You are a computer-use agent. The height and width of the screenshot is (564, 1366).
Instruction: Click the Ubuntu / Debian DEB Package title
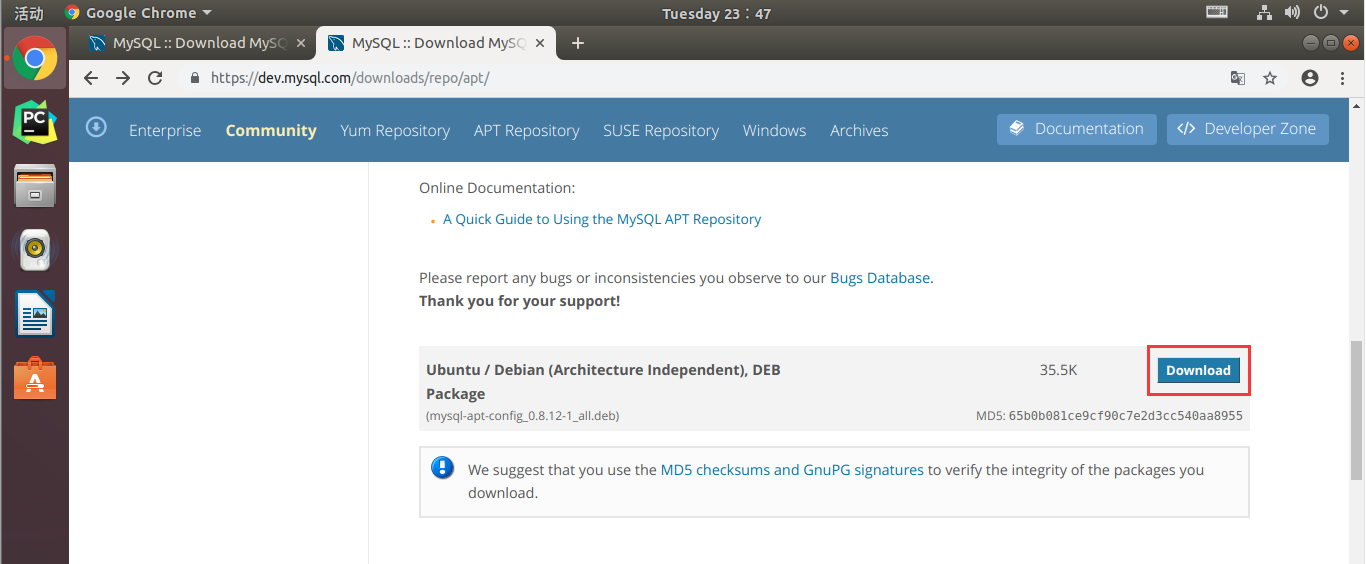tap(603, 382)
